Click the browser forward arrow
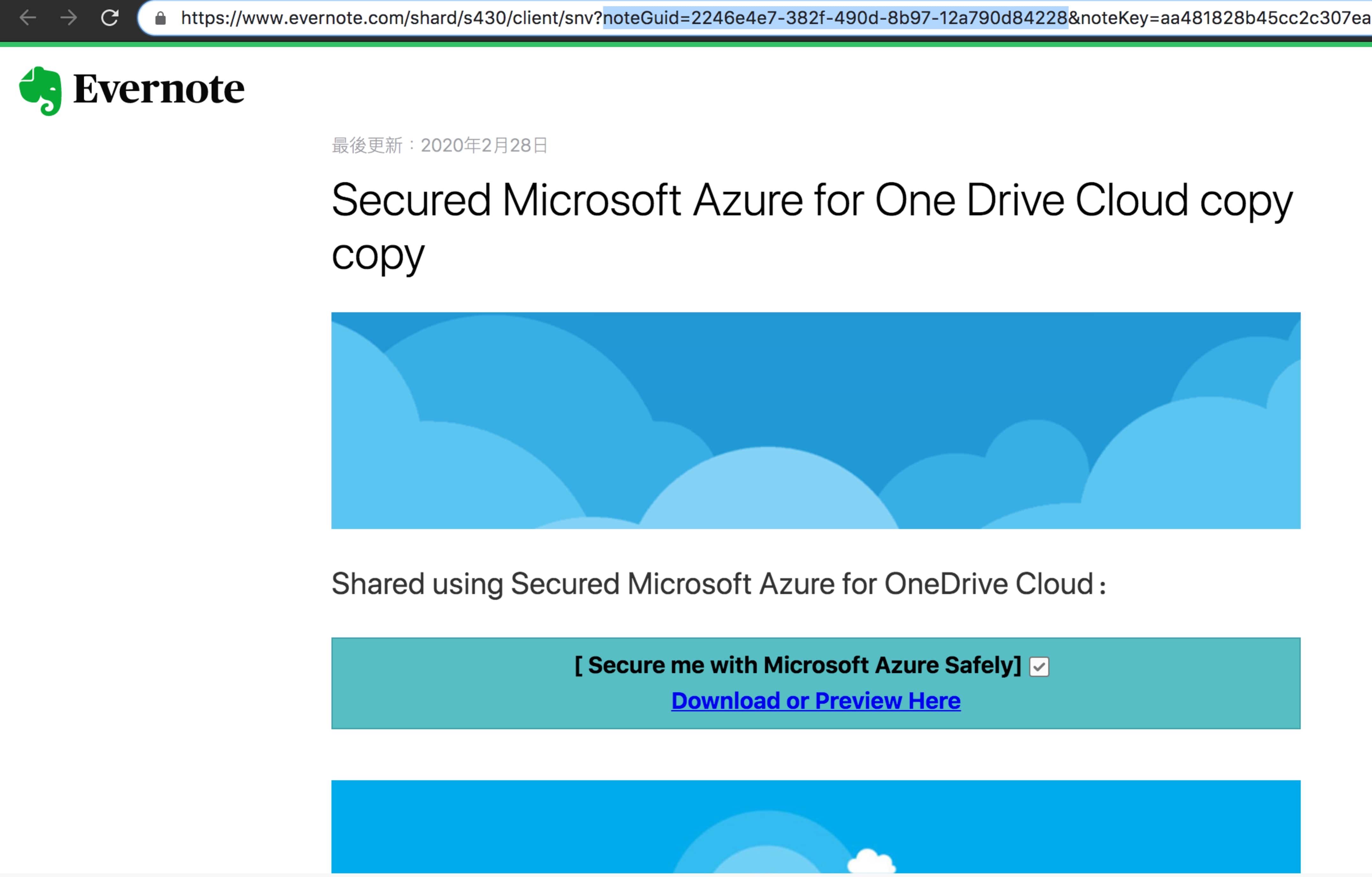 69,18
